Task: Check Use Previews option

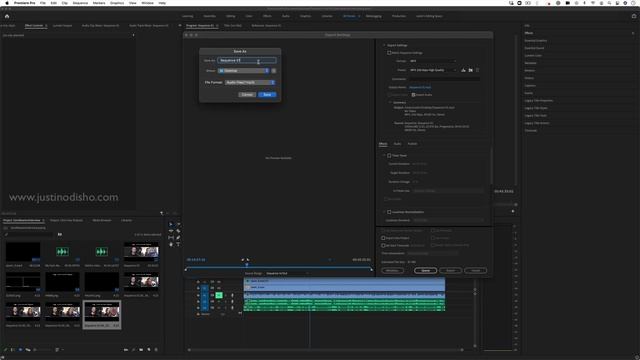Action: click(x=433, y=231)
